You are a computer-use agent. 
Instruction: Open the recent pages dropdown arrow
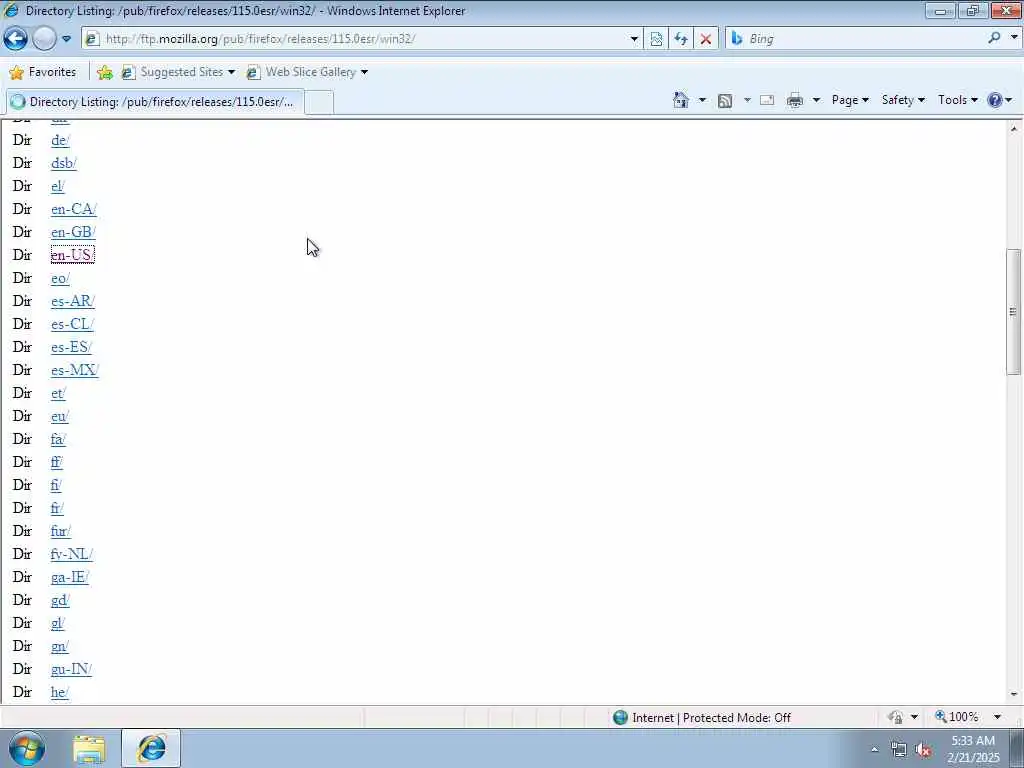67,39
